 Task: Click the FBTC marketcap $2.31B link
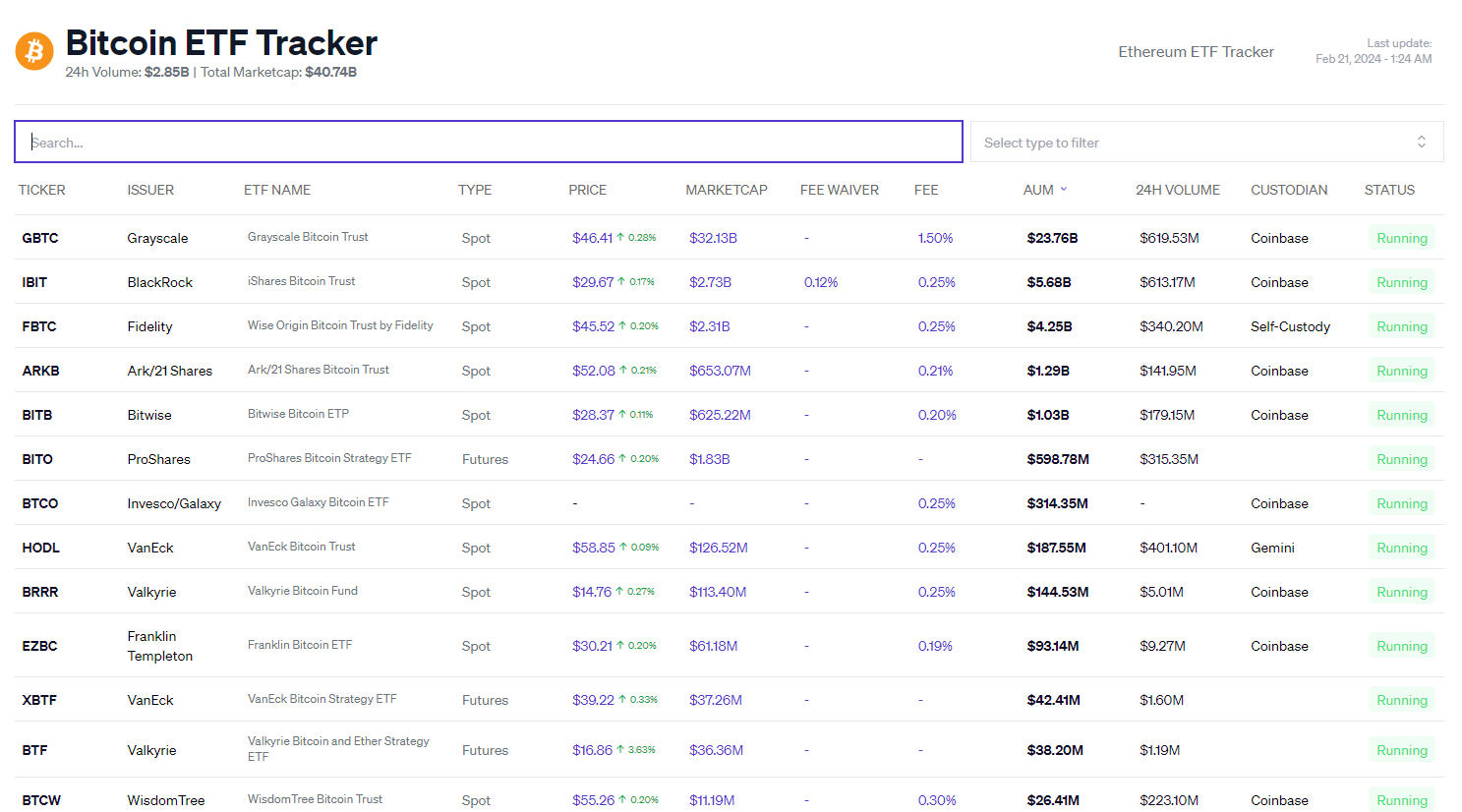[x=709, y=326]
